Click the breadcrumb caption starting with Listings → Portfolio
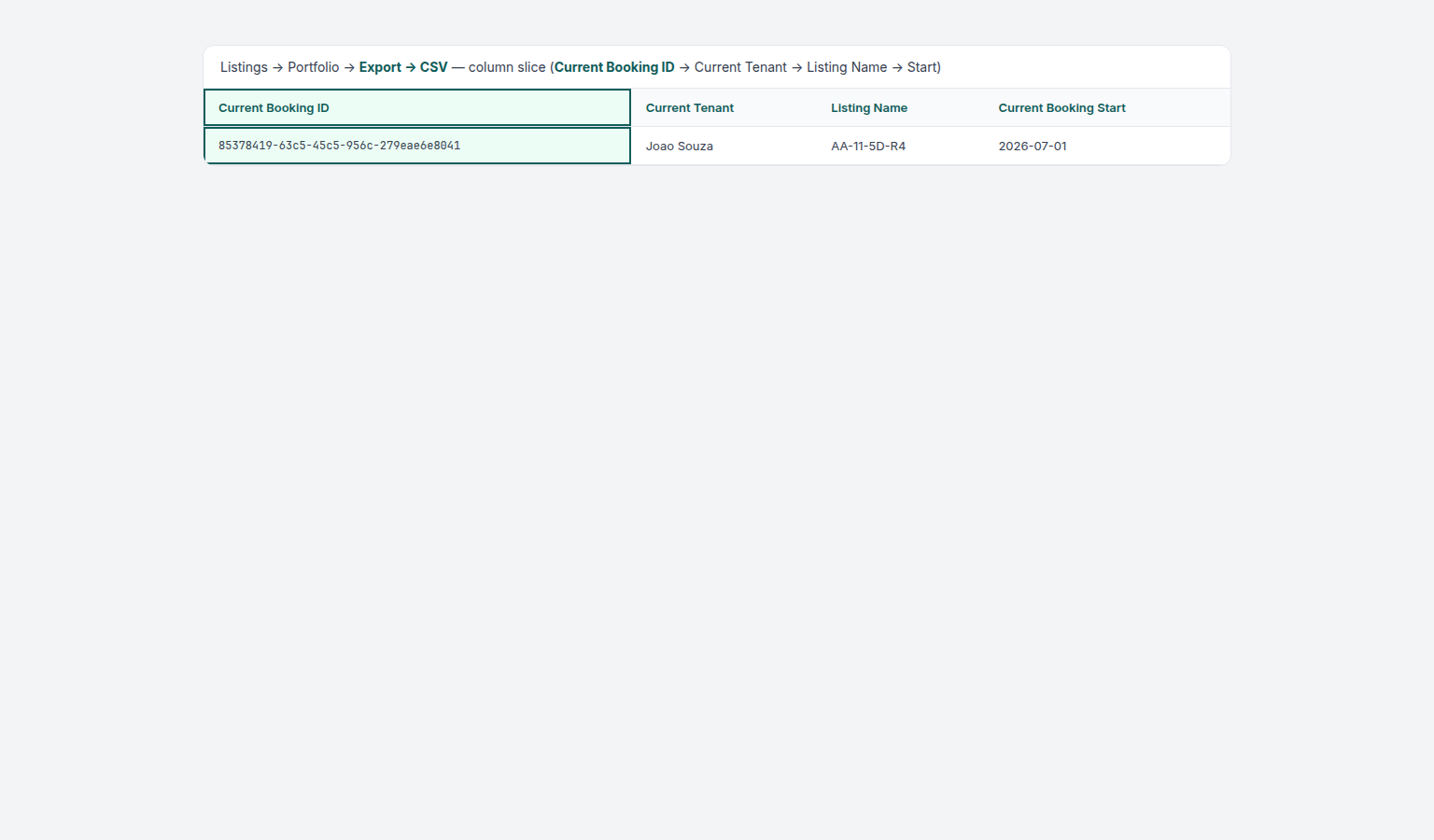Image resolution: width=1434 pixels, height=840 pixels. point(581,67)
